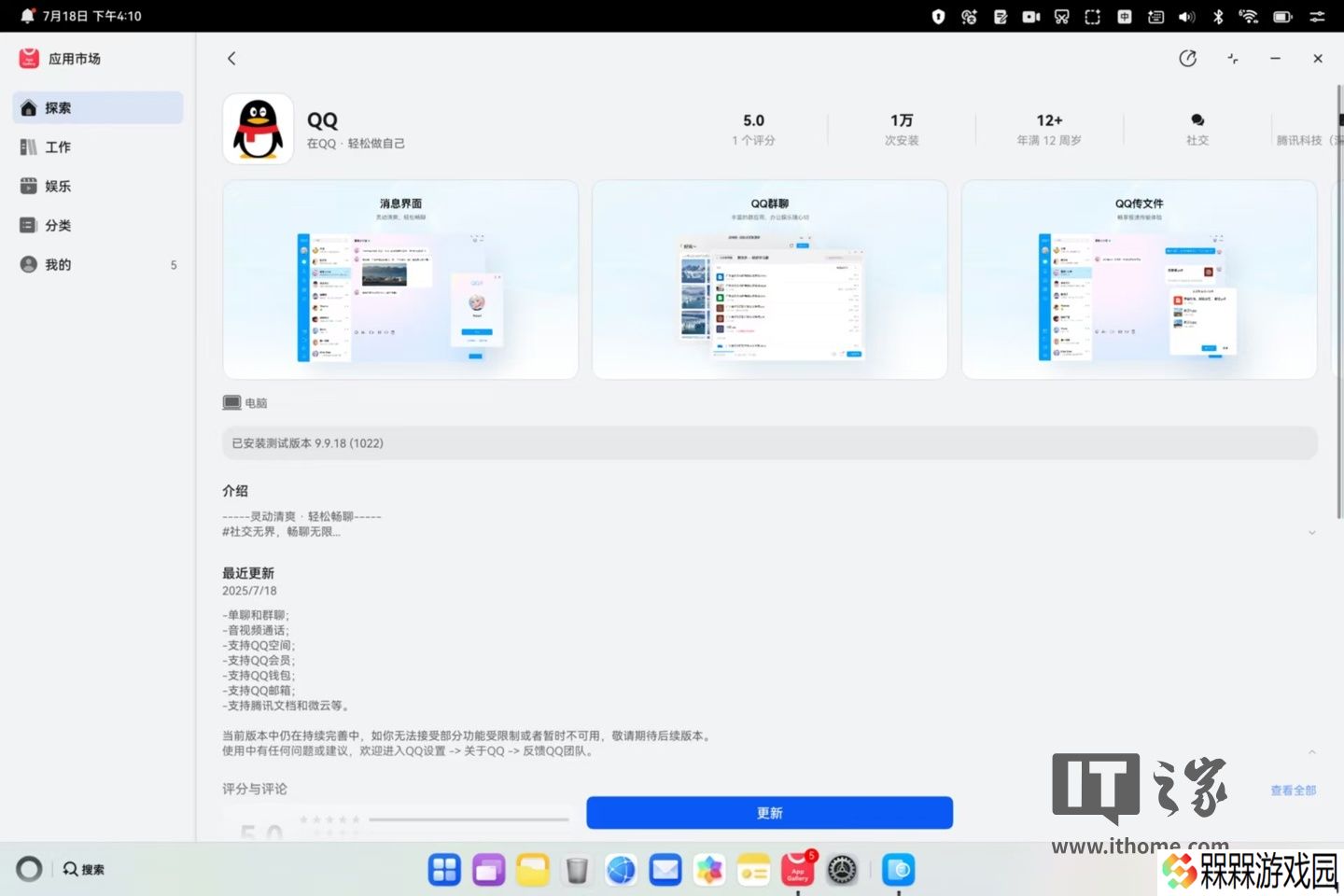Screen dimensions: 1344x896
Task: Click the circle assistant button in dock
Action: pos(29,869)
